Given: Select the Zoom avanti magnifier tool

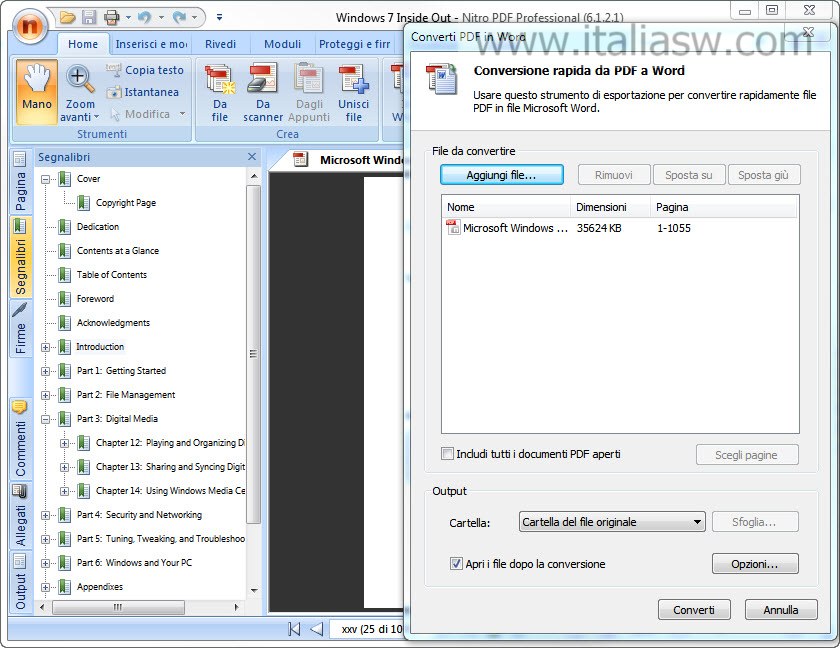Looking at the screenshot, I should [80, 92].
